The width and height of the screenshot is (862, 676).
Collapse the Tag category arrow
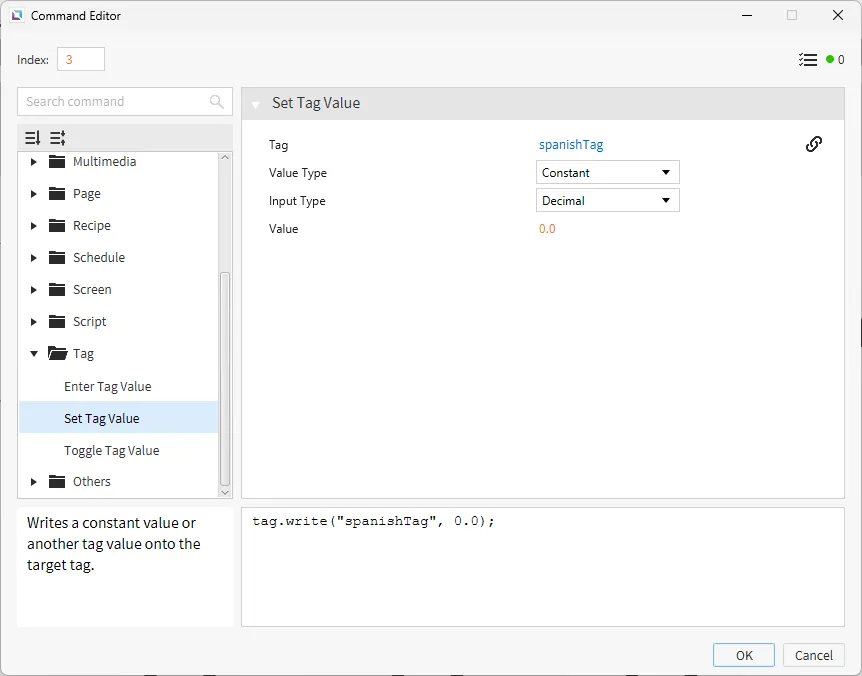[34, 354]
